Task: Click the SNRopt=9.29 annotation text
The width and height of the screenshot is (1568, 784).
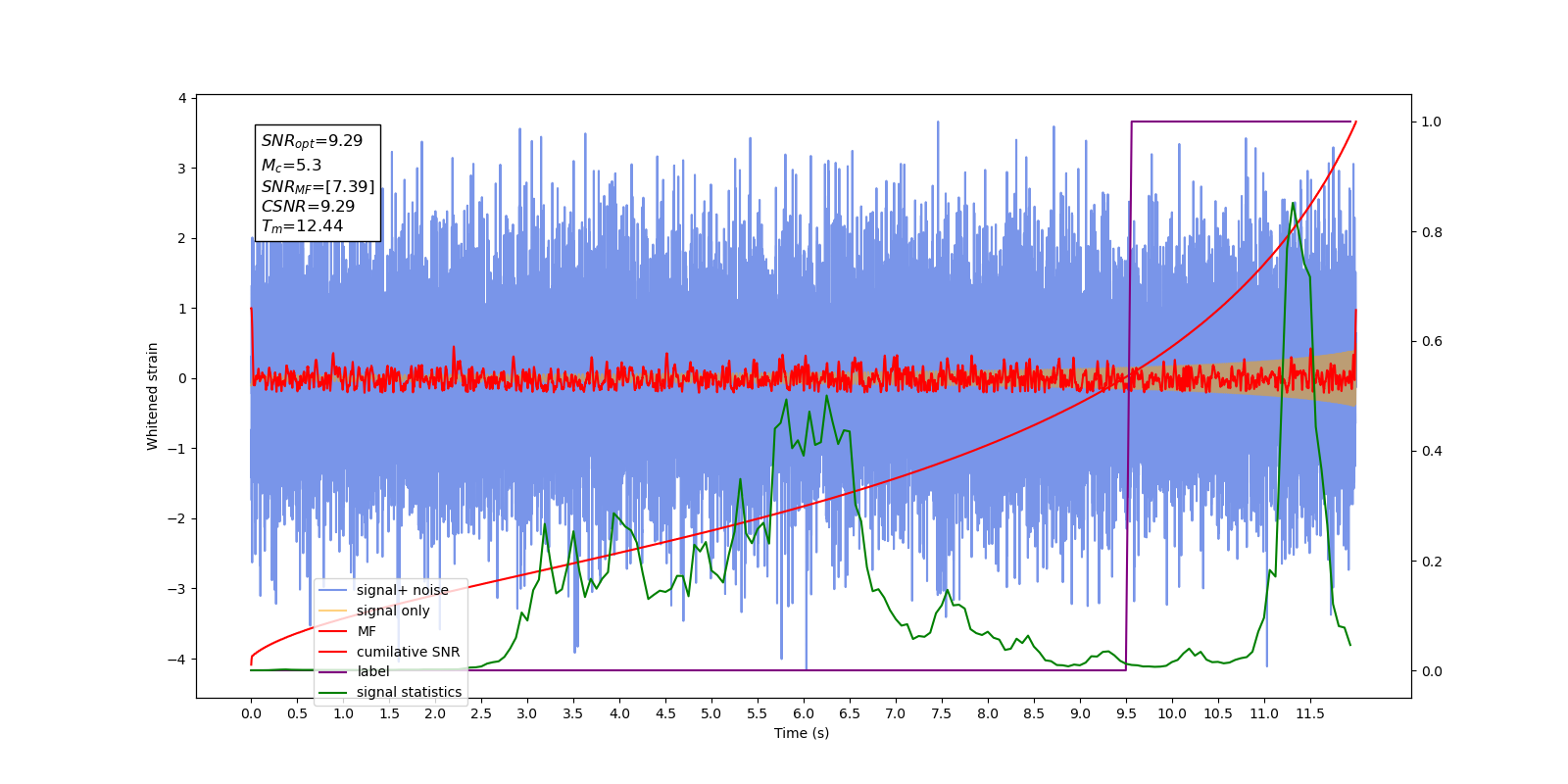Action: pos(312,141)
